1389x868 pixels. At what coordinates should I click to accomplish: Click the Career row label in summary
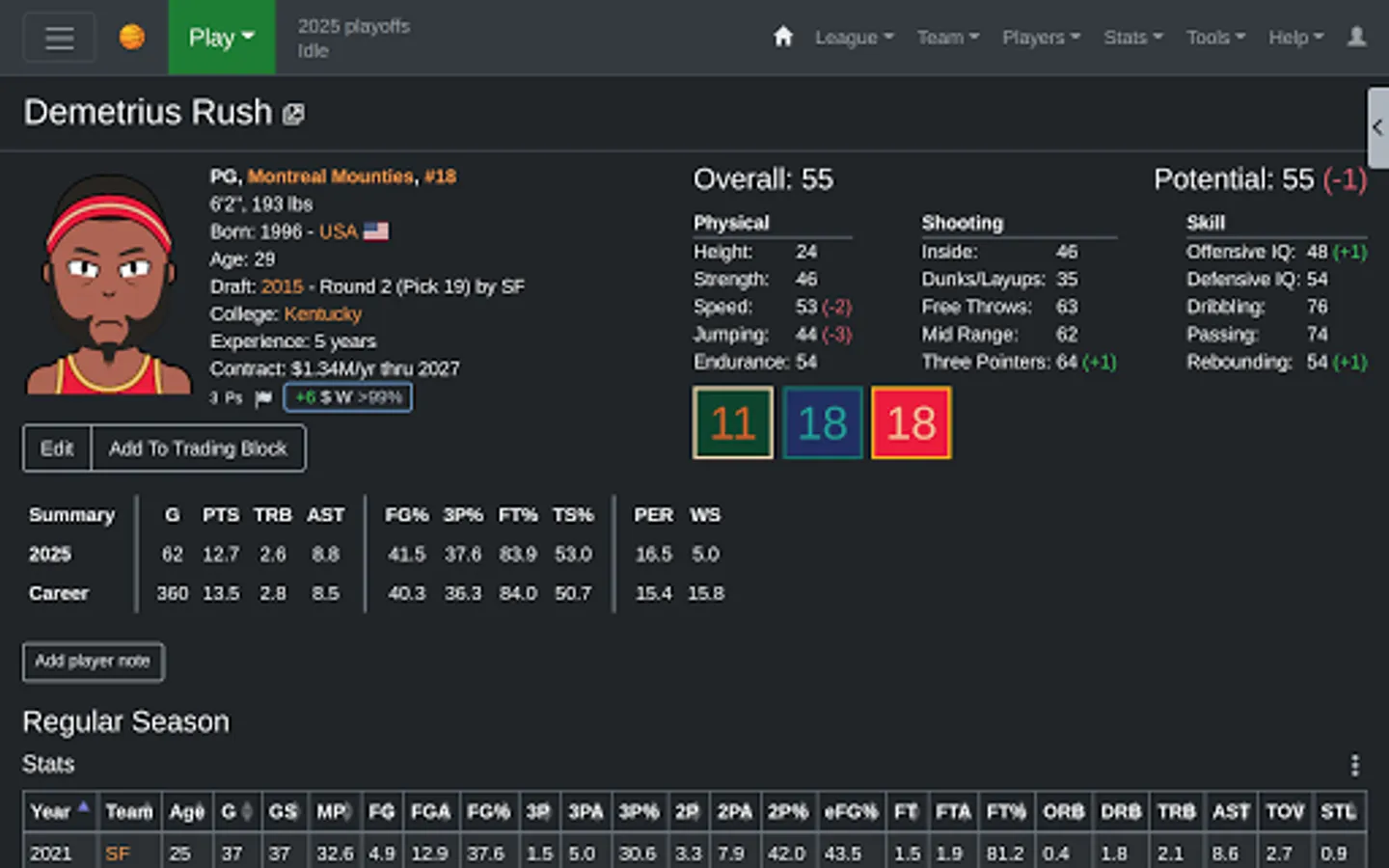[x=59, y=593]
